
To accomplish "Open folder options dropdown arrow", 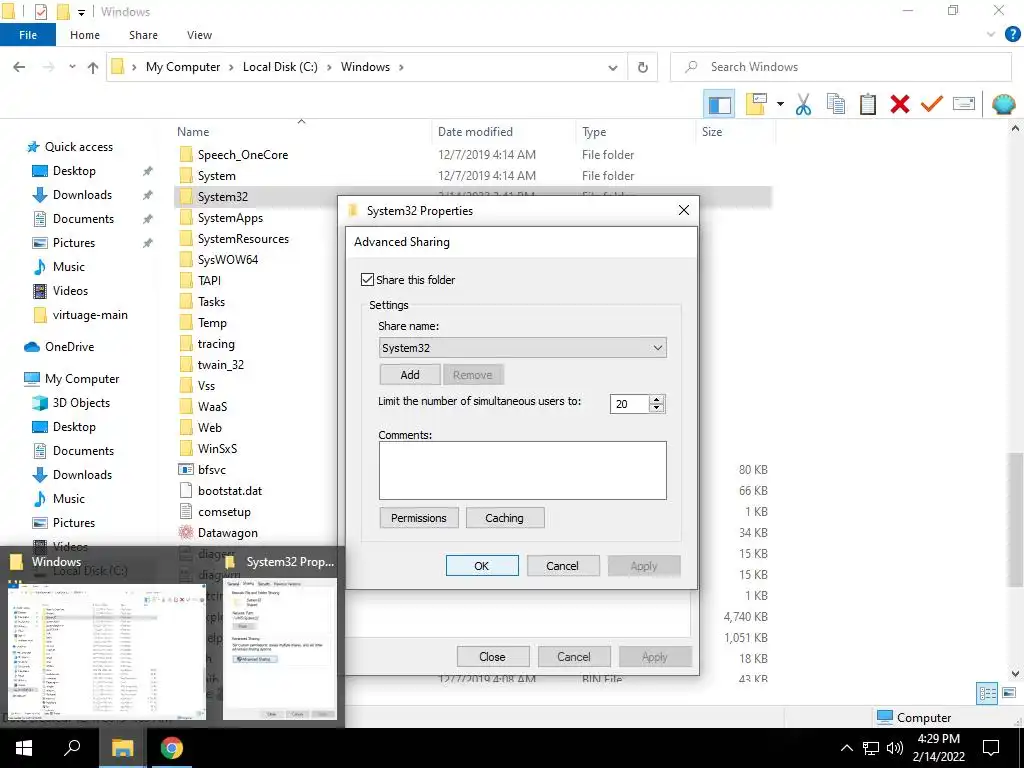I will pos(780,104).
